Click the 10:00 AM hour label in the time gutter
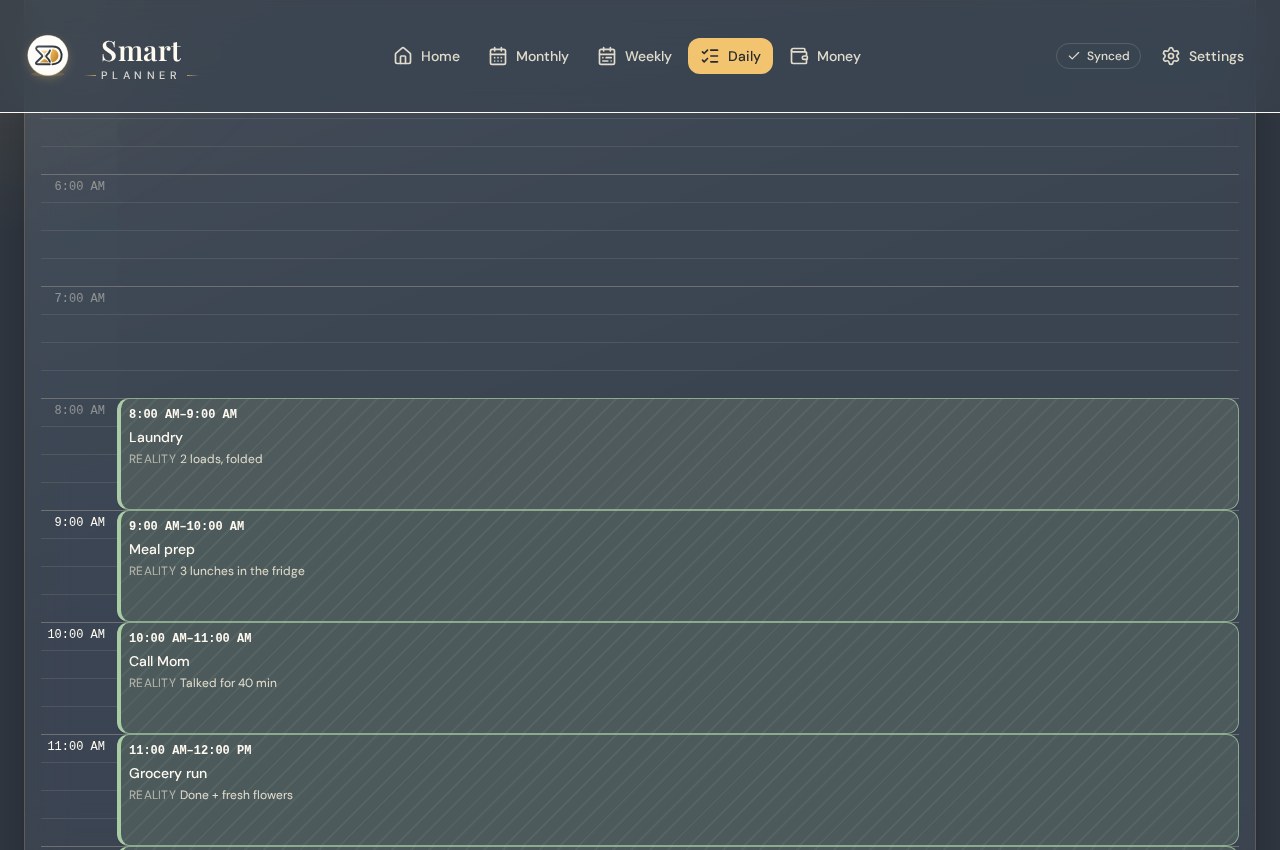The width and height of the screenshot is (1280, 850). click(76, 634)
